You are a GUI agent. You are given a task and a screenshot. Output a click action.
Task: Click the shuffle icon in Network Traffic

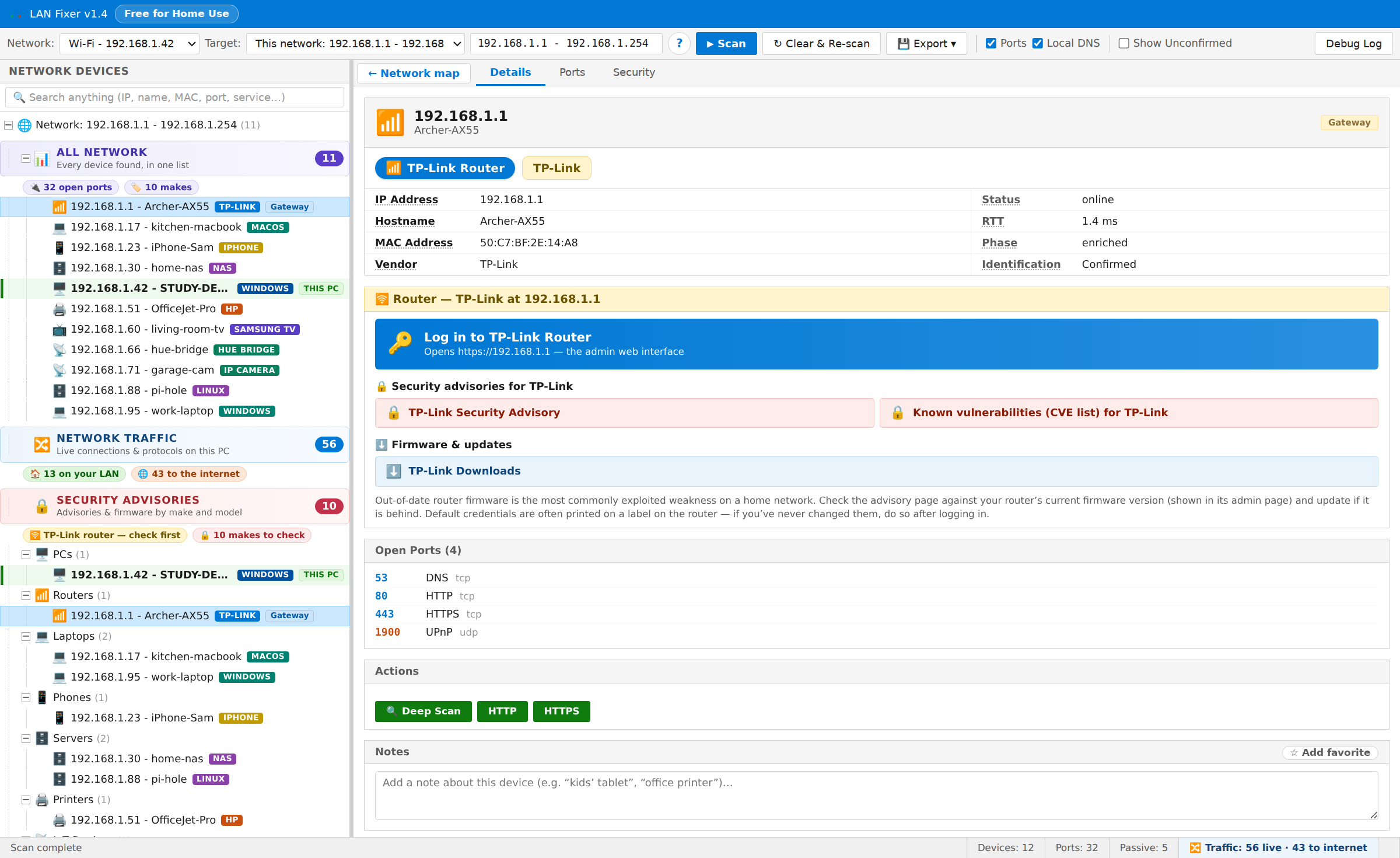(x=42, y=444)
